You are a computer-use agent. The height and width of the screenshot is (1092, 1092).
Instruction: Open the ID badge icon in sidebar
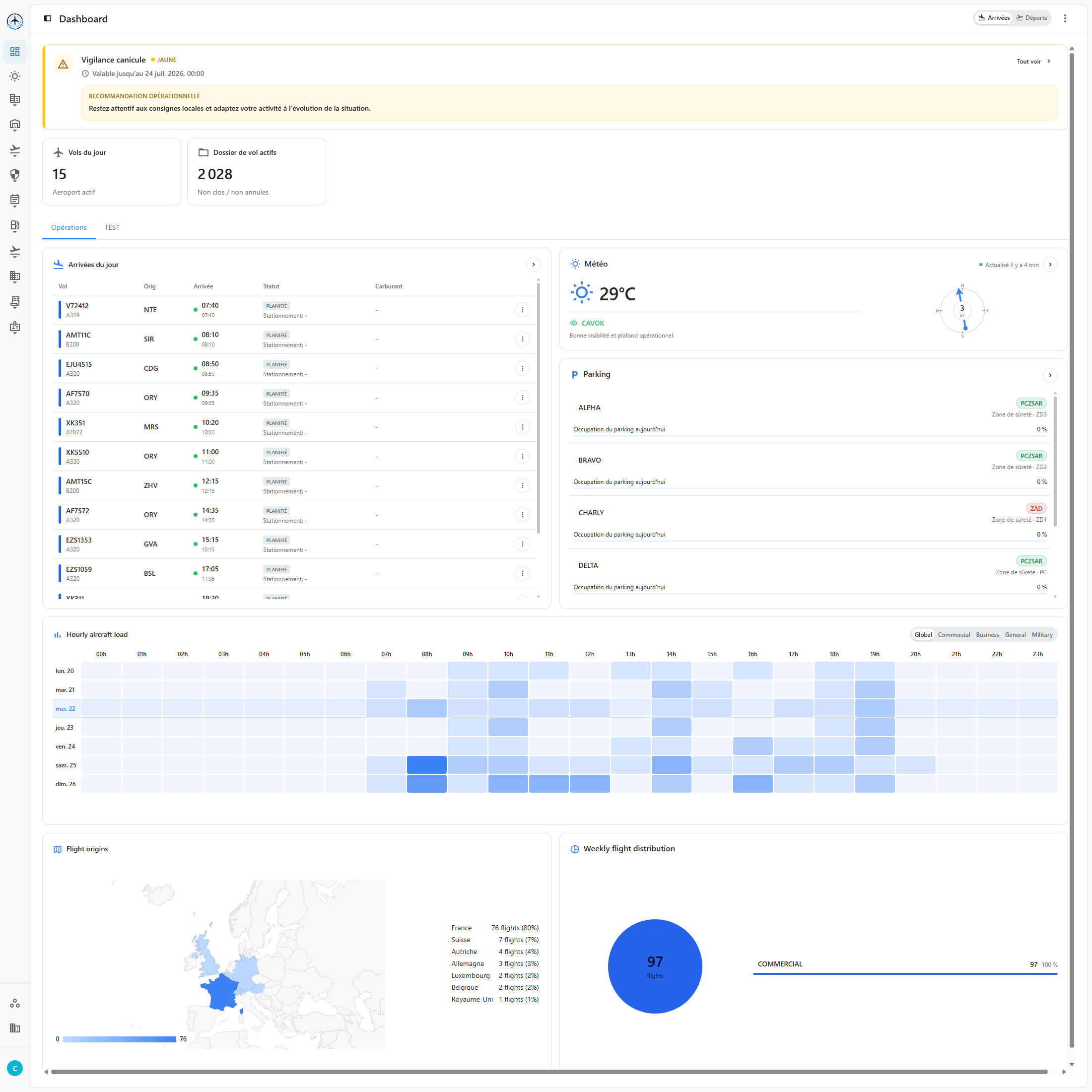coord(15,328)
